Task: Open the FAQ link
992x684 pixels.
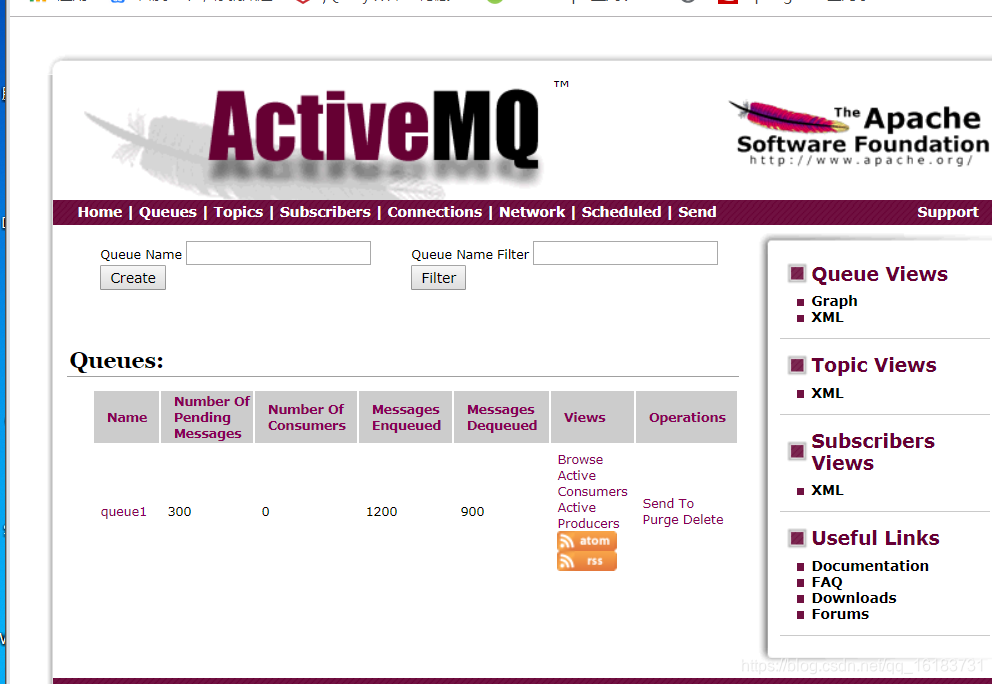Action: [x=827, y=582]
